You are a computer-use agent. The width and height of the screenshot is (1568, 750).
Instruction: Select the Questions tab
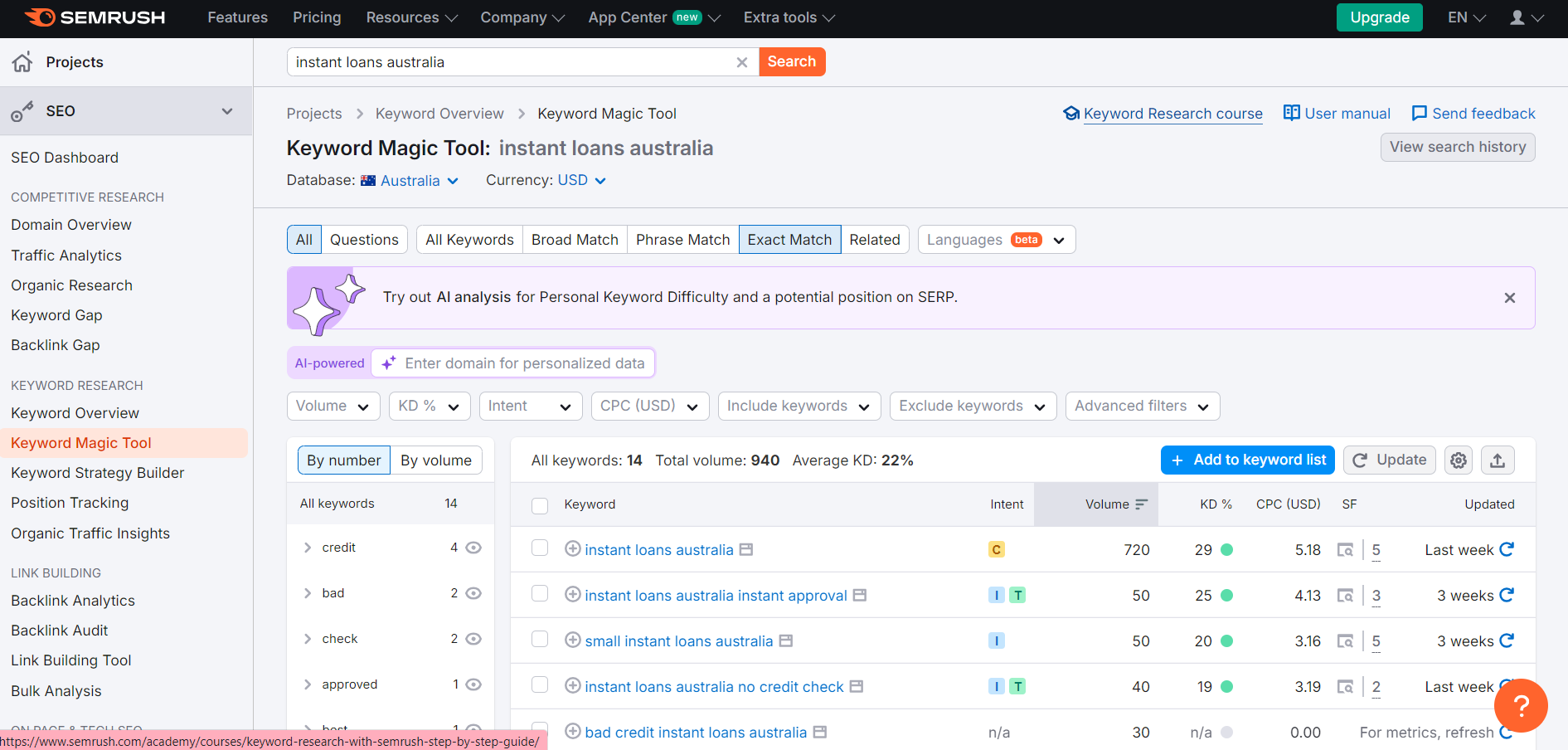(x=364, y=240)
